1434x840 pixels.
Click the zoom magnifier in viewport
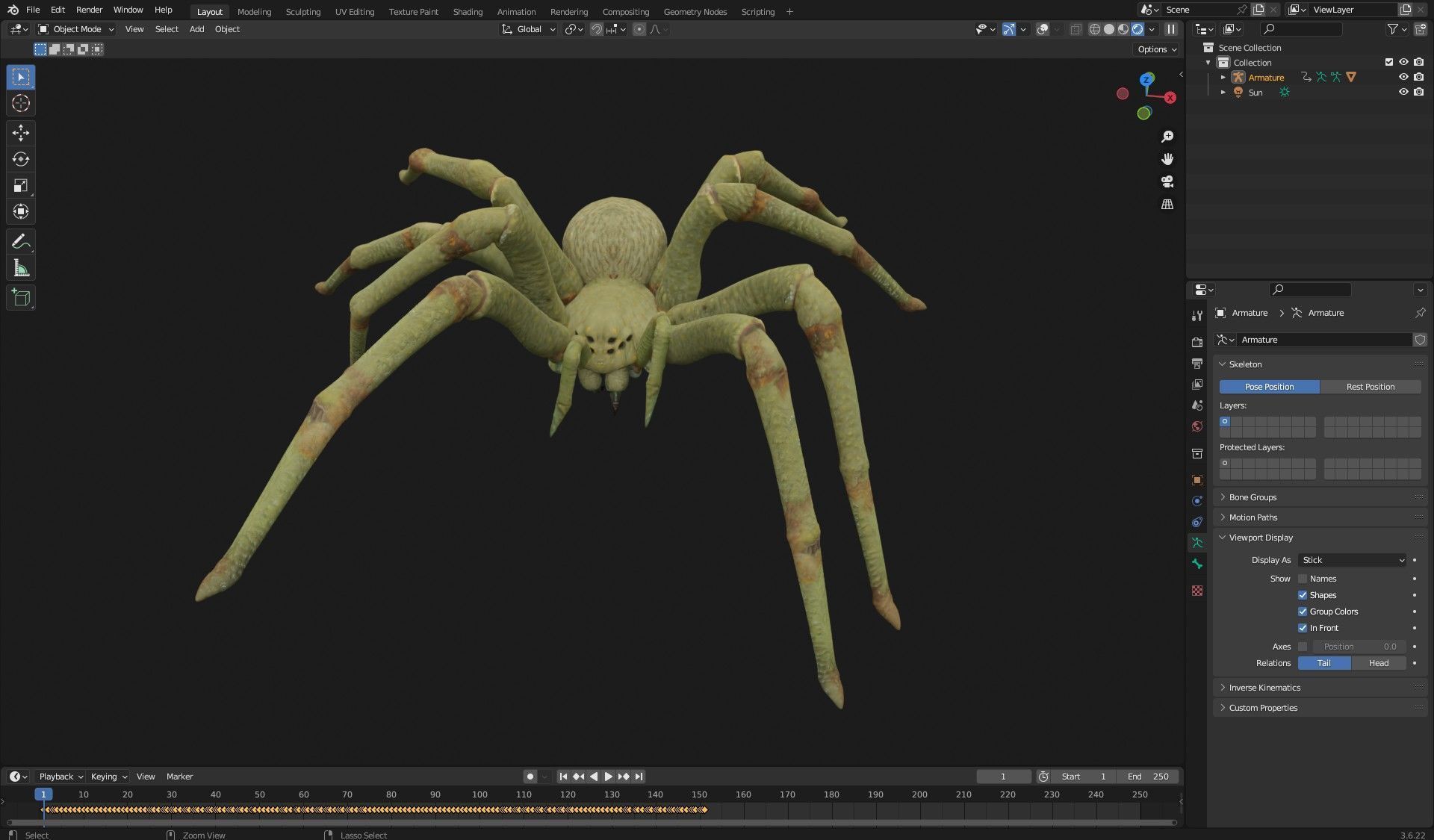coord(1167,137)
